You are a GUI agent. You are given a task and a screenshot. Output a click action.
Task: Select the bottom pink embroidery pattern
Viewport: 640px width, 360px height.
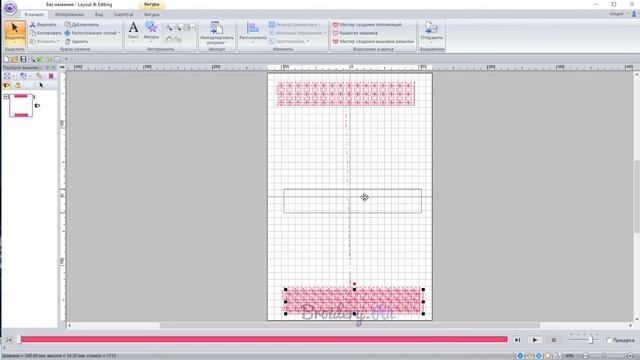tap(353, 301)
